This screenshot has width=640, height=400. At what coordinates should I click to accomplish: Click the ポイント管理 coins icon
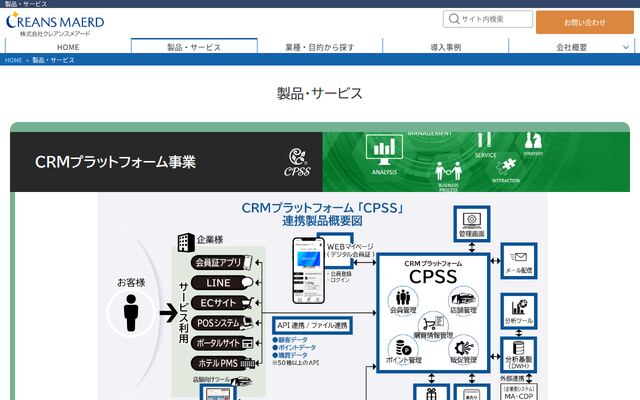[x=403, y=347]
